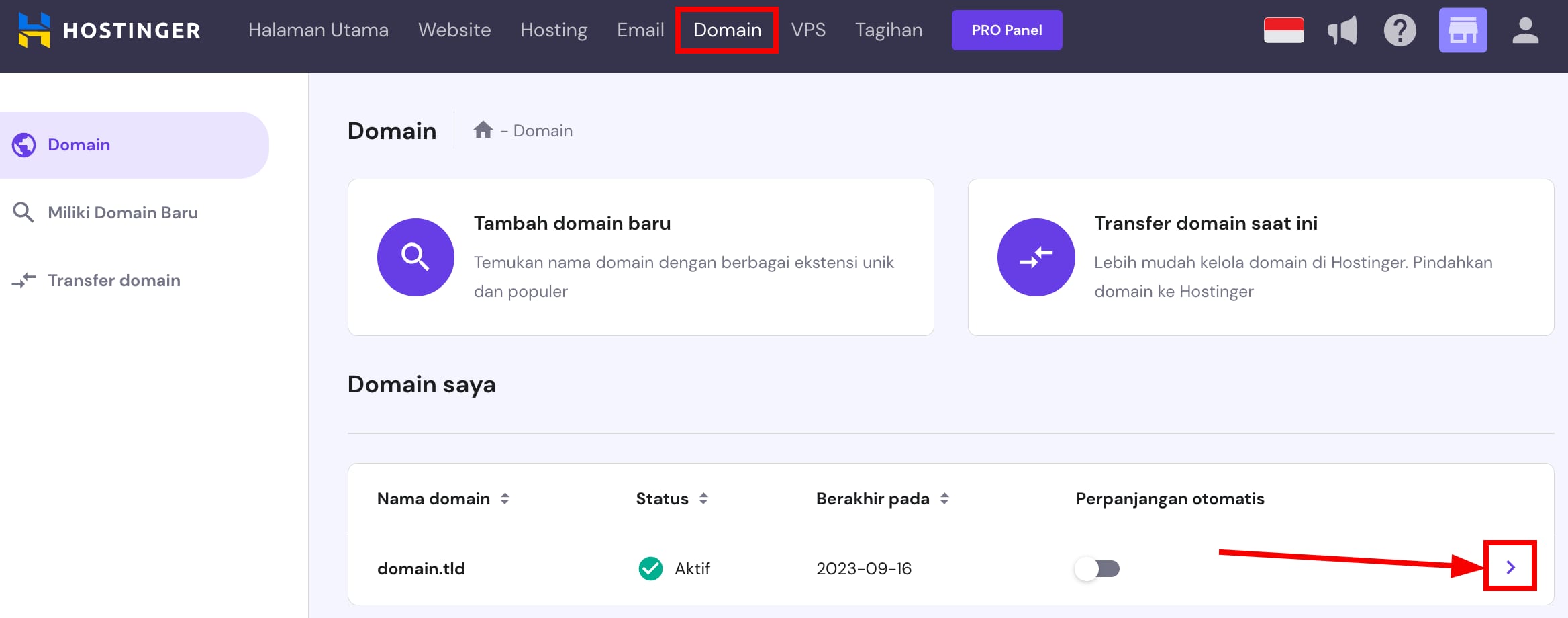This screenshot has height=618, width=1568.
Task: Click the Indonesian flag language selector
Action: (x=1283, y=30)
